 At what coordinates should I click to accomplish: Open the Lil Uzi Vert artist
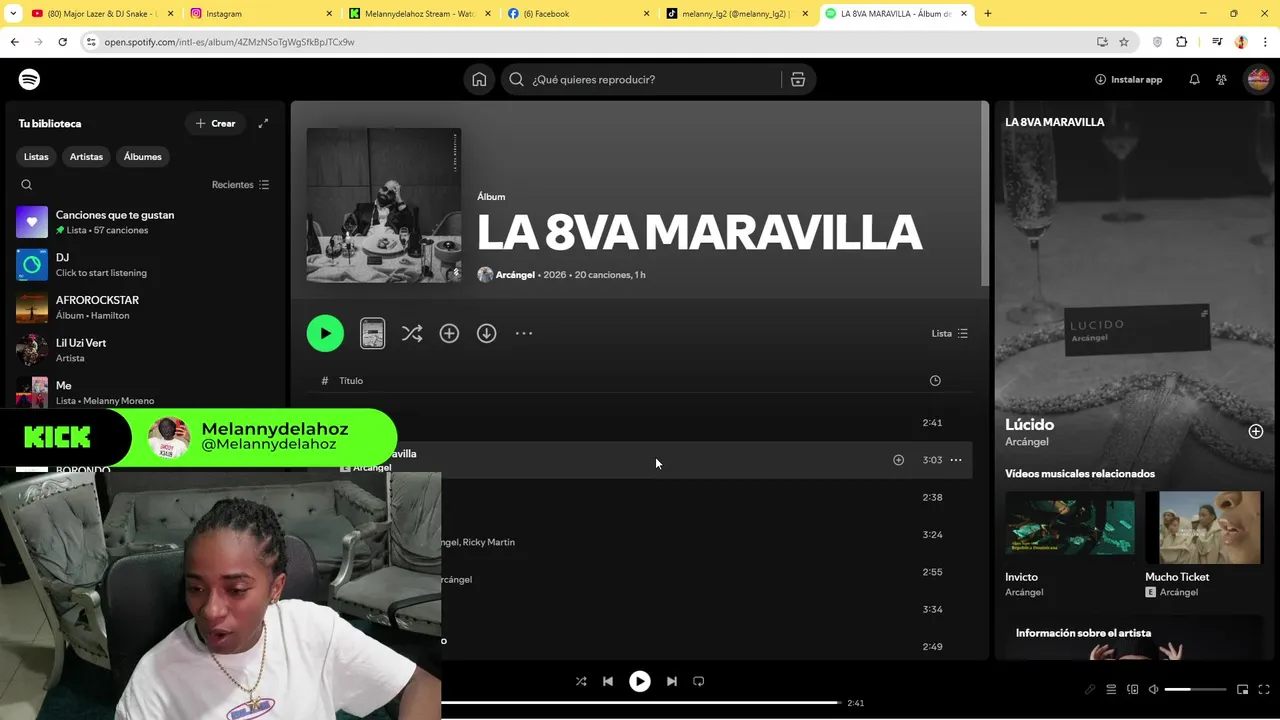tap(143, 350)
